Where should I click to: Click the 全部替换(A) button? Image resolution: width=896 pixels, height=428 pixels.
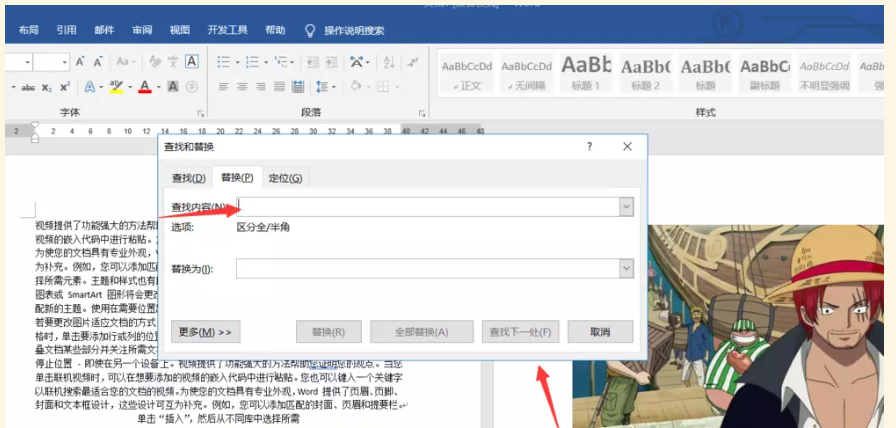[422, 331]
